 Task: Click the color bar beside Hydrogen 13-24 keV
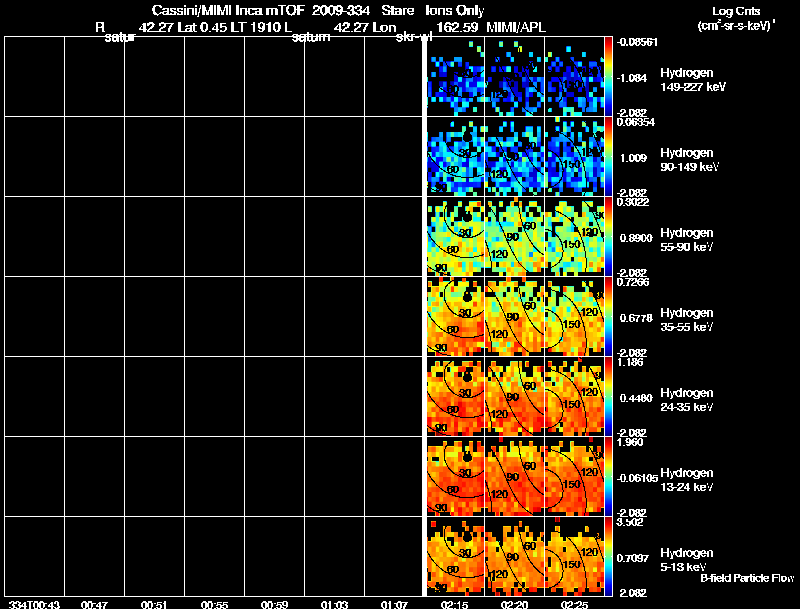(x=608, y=476)
